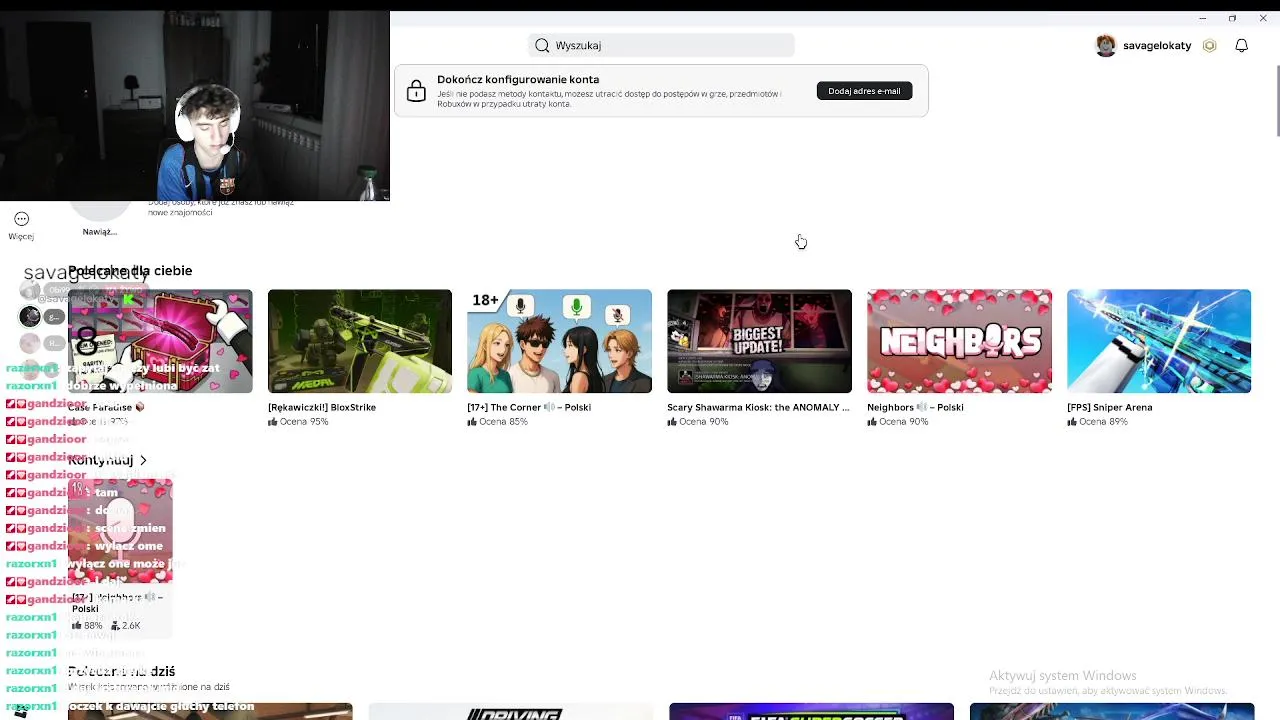Click the [FPS] Sniper Arena title
Image resolution: width=1280 pixels, height=720 pixels.
(x=1110, y=407)
